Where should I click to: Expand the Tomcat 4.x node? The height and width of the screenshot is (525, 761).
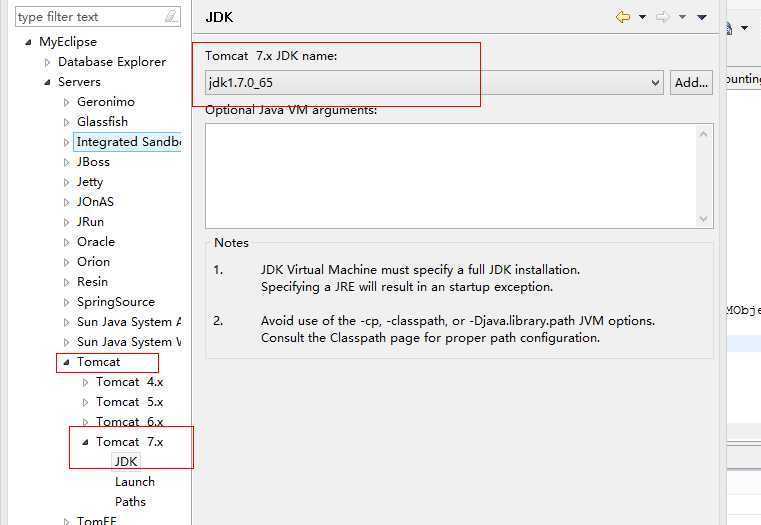coord(85,382)
